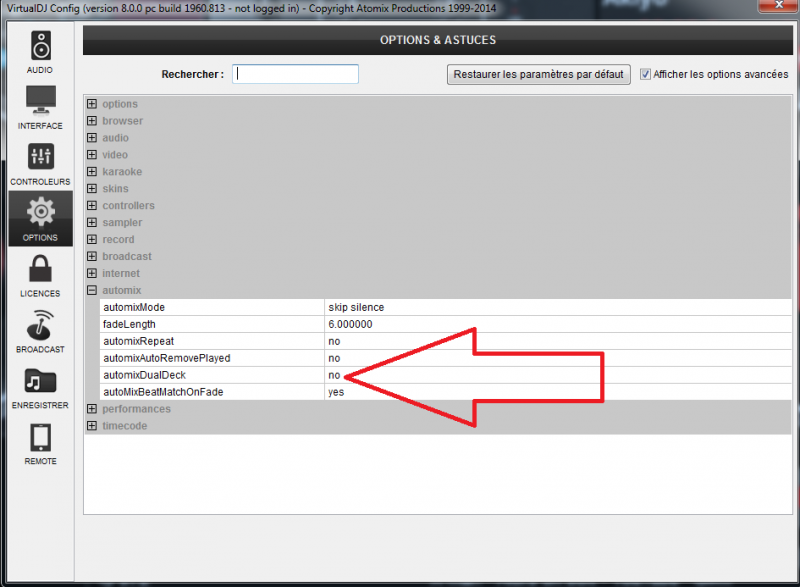Select the automixMode setting row
800x587 pixels.
[x=446, y=307]
